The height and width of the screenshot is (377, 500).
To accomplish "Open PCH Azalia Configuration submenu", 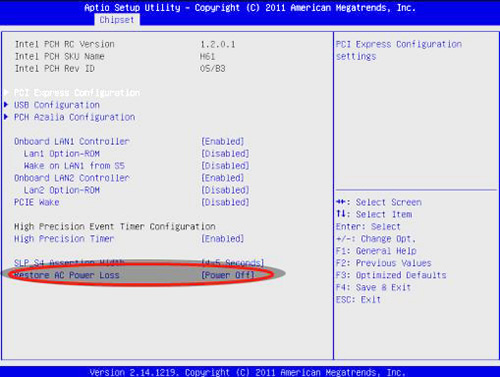I will point(75,117).
